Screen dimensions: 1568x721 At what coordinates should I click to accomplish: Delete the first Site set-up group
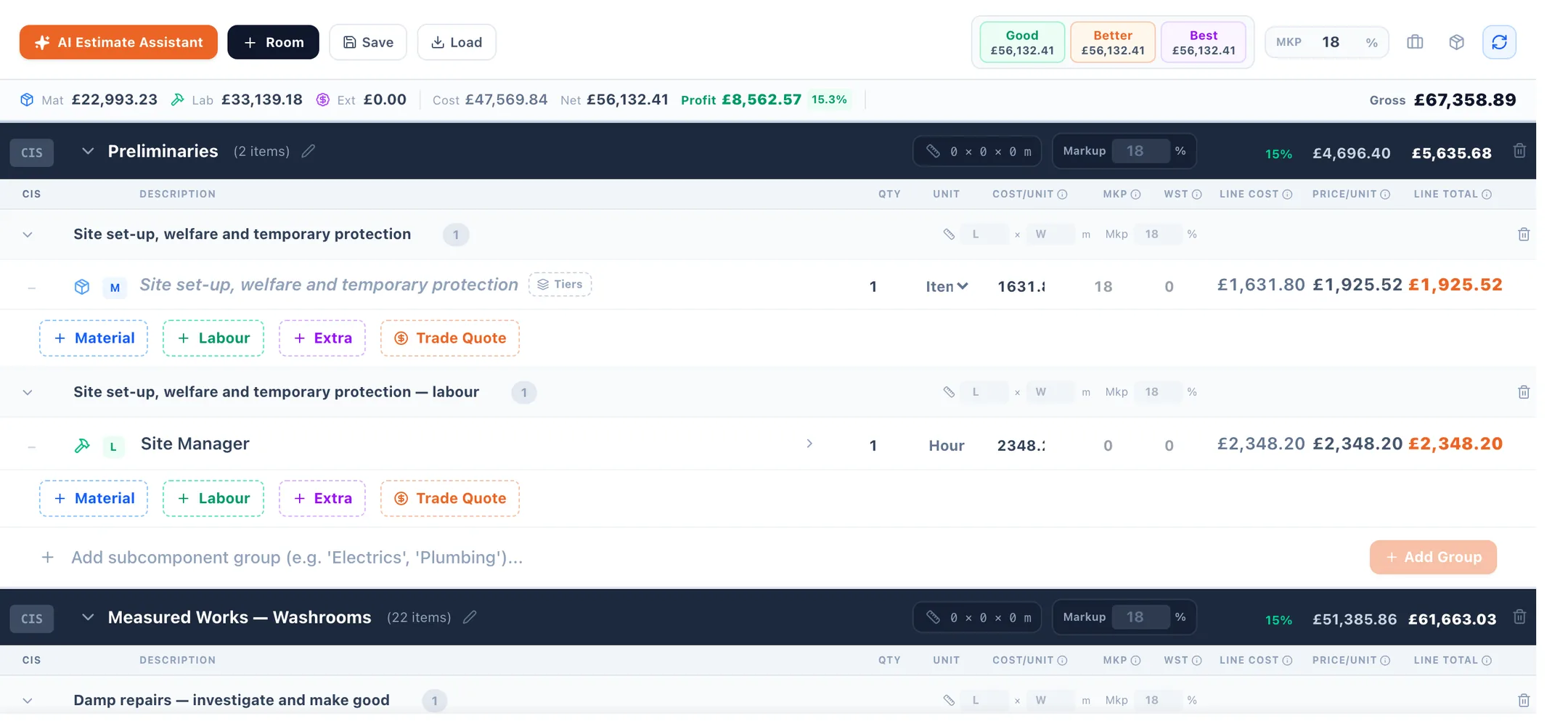coord(1524,235)
